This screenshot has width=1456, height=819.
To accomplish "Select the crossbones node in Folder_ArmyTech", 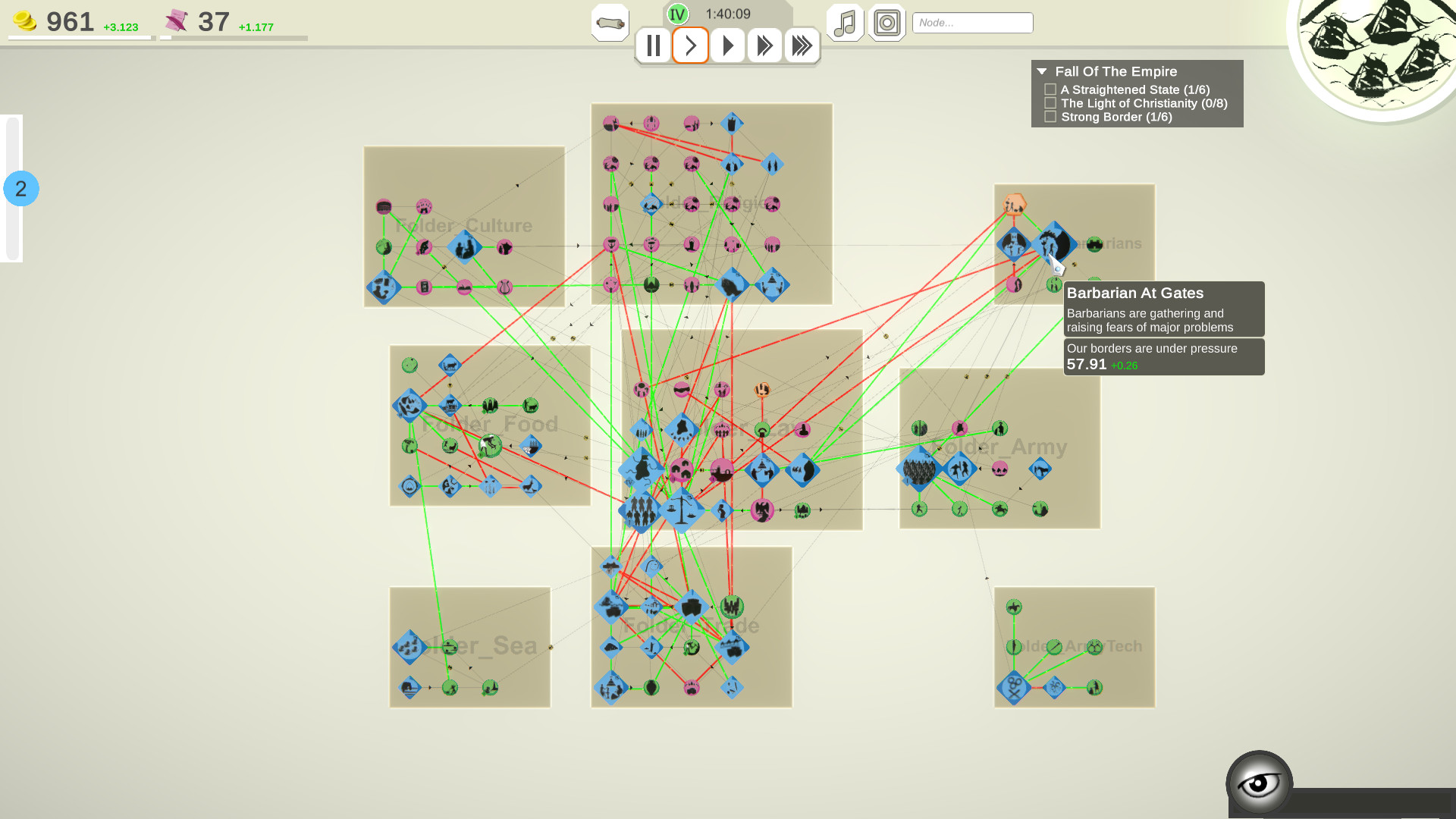I will click(1014, 688).
